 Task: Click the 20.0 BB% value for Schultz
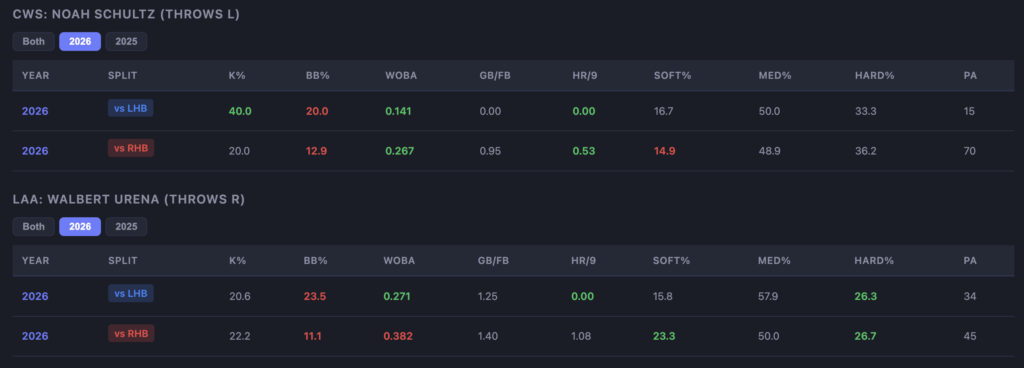click(x=317, y=111)
